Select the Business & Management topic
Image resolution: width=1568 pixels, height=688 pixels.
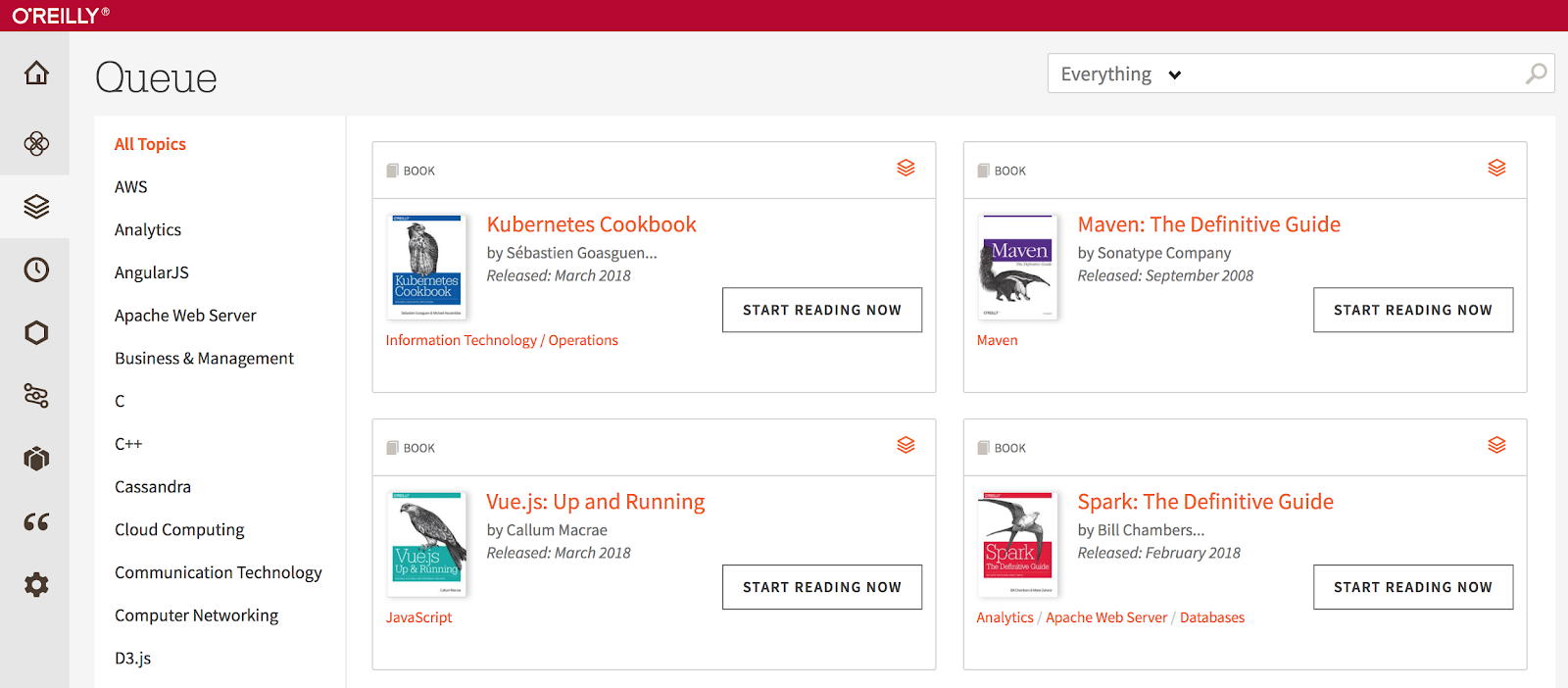(204, 359)
